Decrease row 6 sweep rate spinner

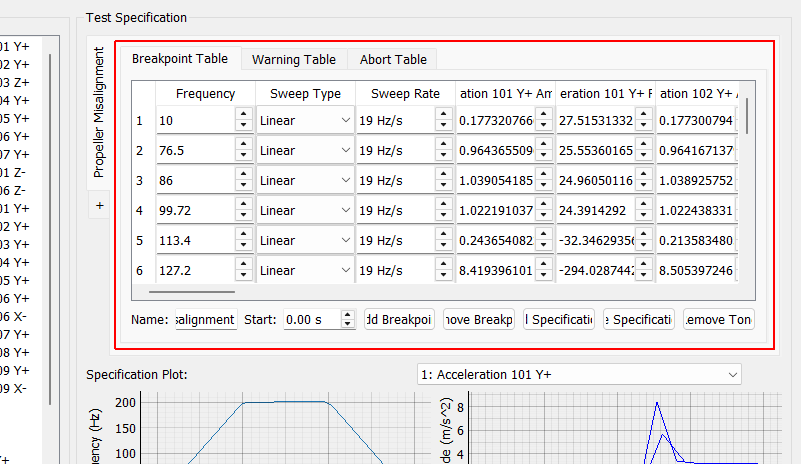443,275
